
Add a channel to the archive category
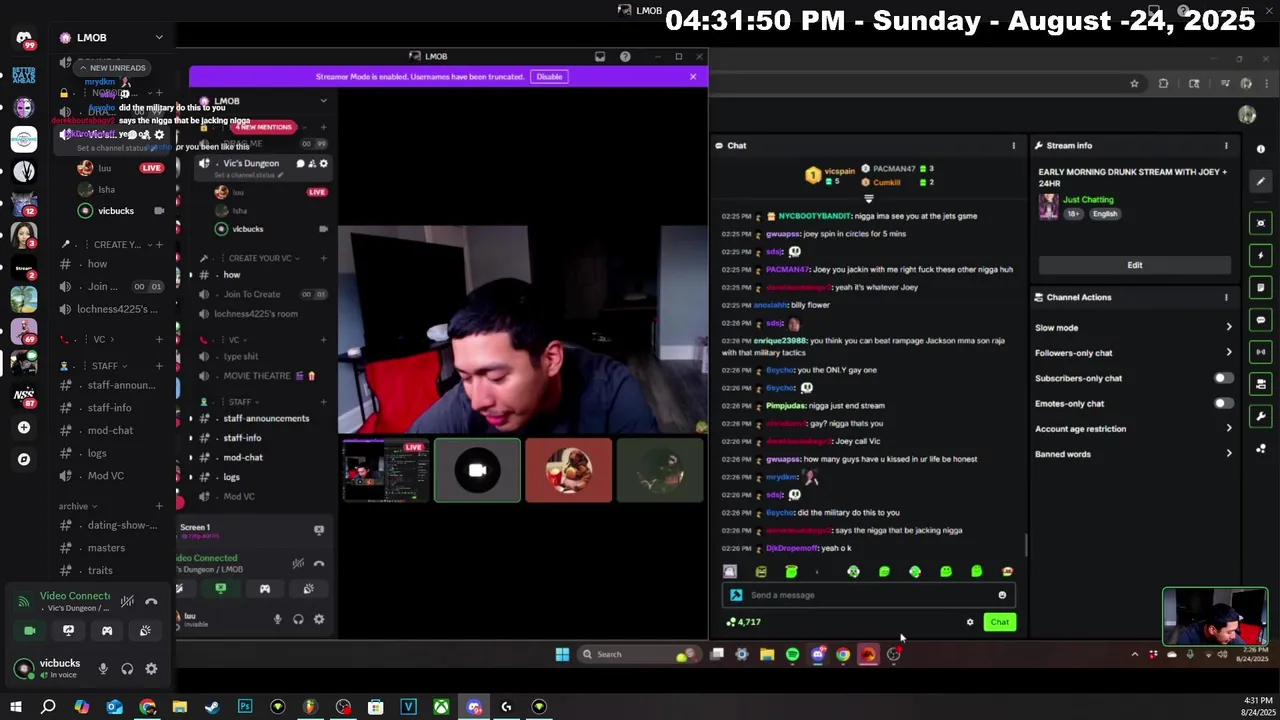(159, 506)
